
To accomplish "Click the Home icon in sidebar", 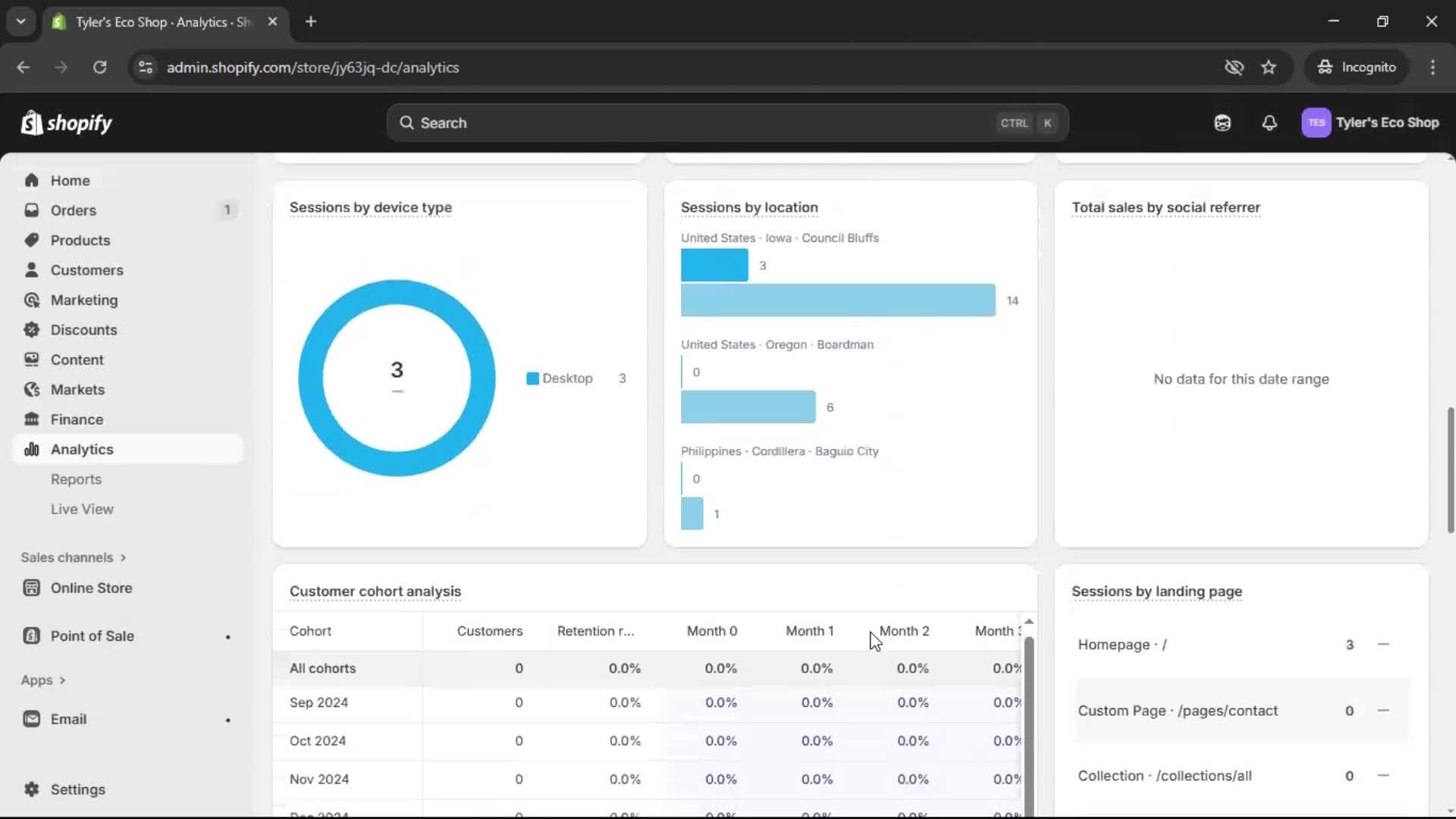I will pos(31,180).
